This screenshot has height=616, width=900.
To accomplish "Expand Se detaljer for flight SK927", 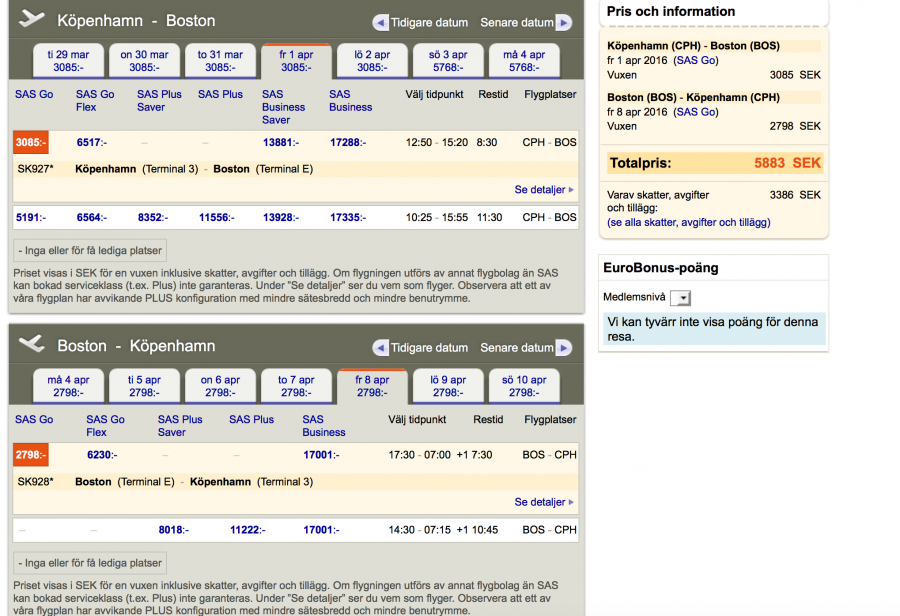I will (x=544, y=189).
